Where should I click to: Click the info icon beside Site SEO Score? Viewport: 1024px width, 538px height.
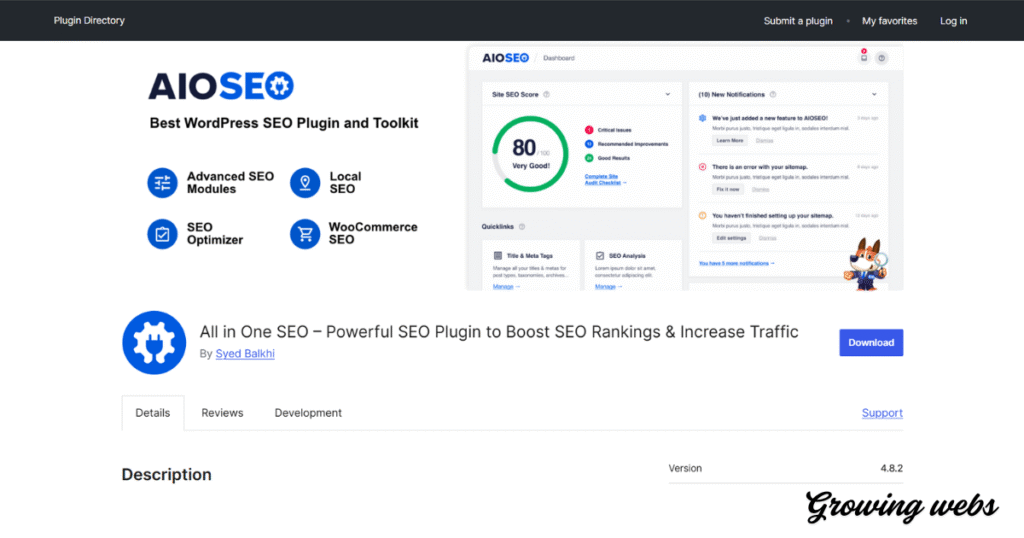click(x=547, y=95)
